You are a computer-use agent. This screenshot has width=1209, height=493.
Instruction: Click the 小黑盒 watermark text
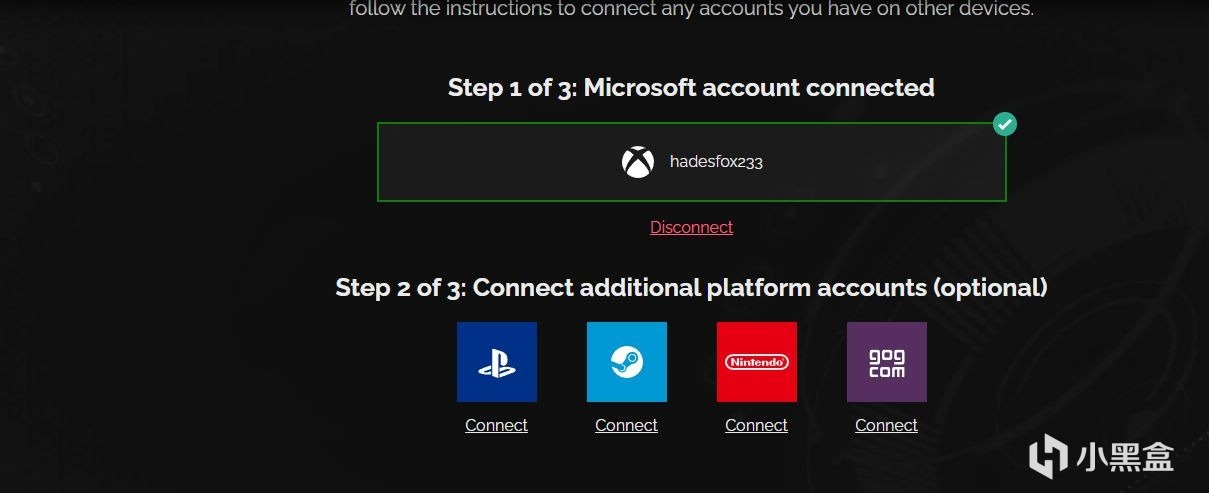1124,457
